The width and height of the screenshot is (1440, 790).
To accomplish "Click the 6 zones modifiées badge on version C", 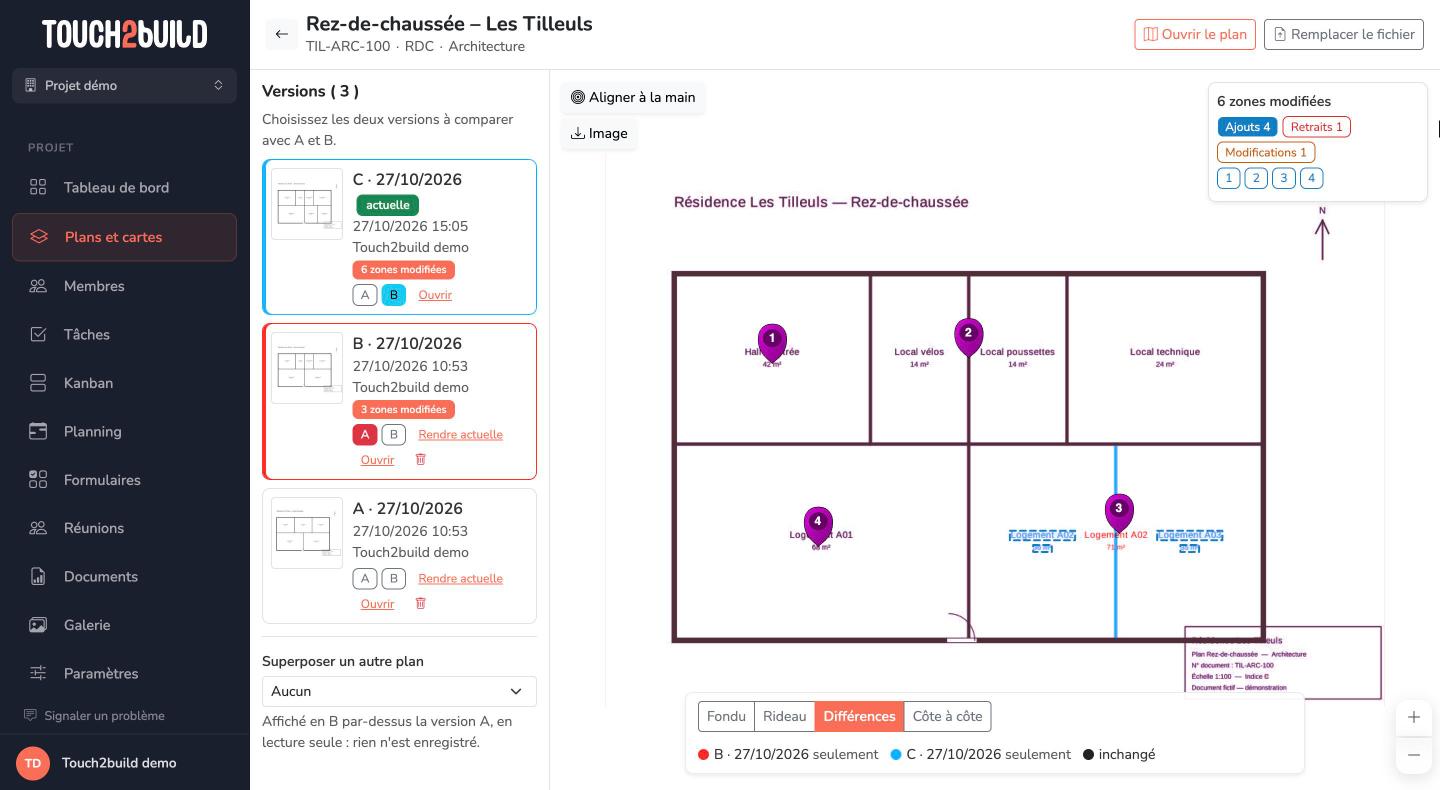I will click(404, 270).
